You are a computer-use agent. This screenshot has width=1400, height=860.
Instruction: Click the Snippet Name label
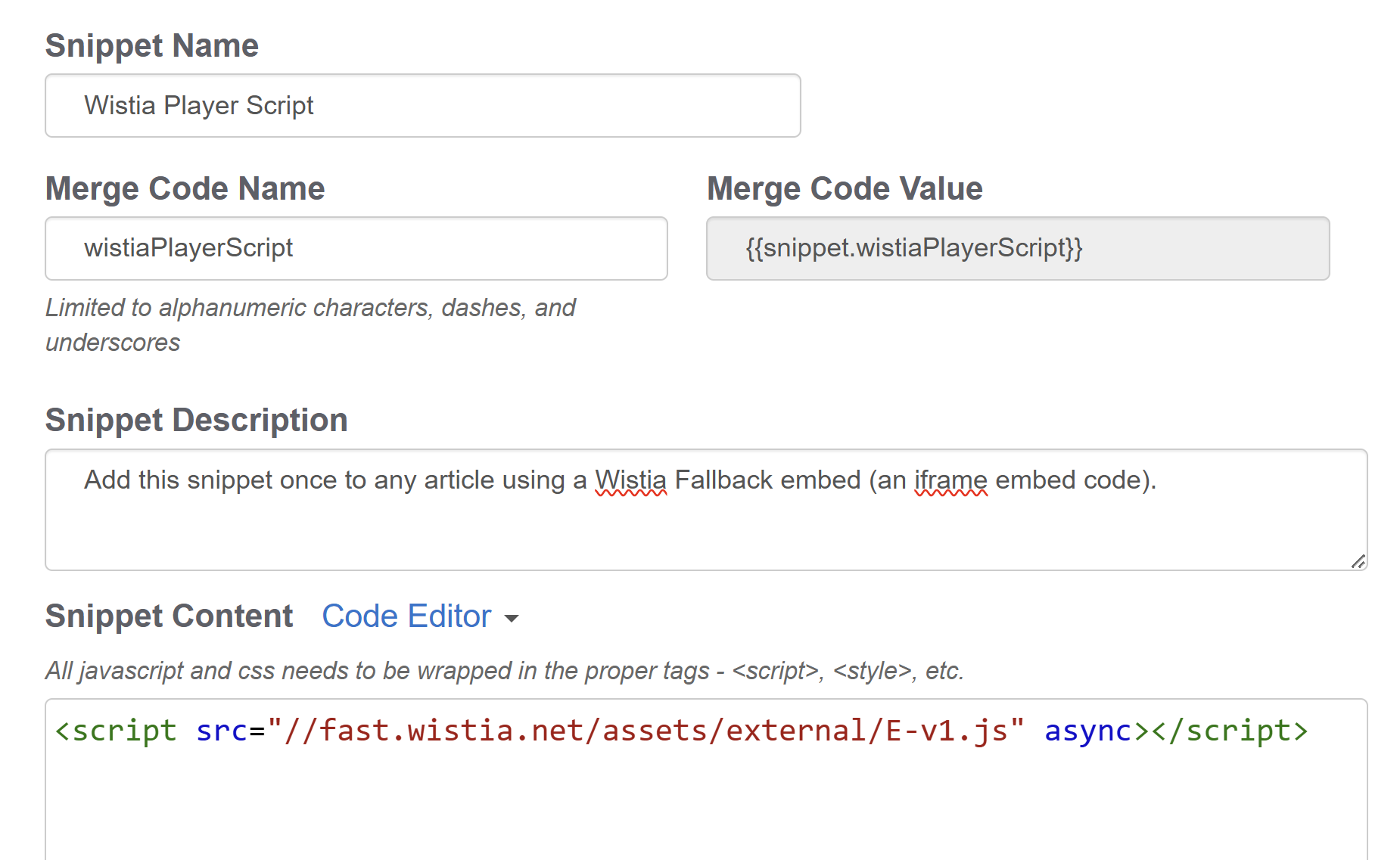[x=151, y=46]
